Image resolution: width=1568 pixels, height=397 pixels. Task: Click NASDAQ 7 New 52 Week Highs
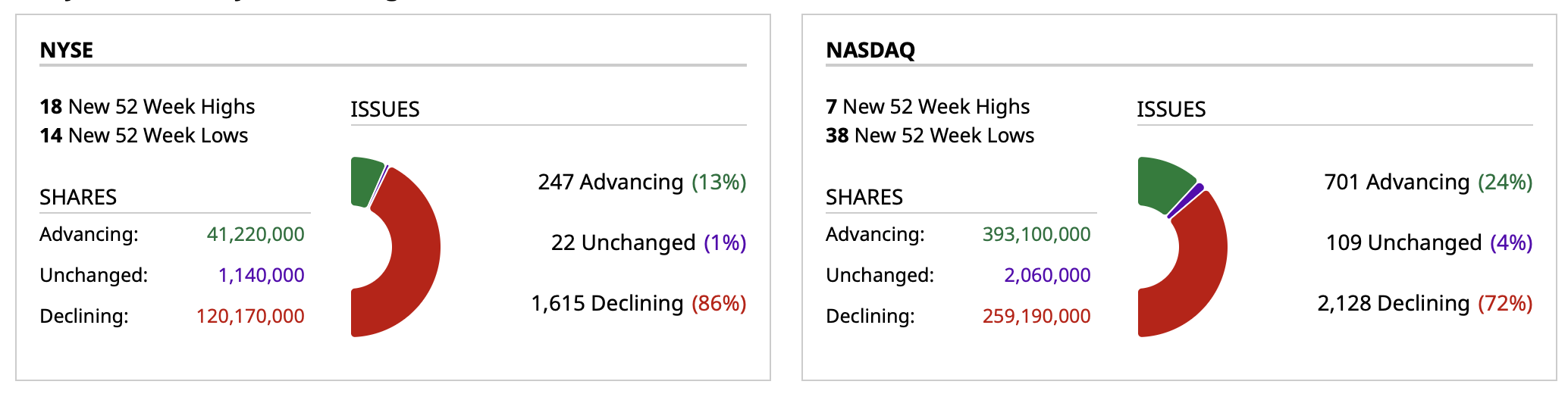pos(927,107)
